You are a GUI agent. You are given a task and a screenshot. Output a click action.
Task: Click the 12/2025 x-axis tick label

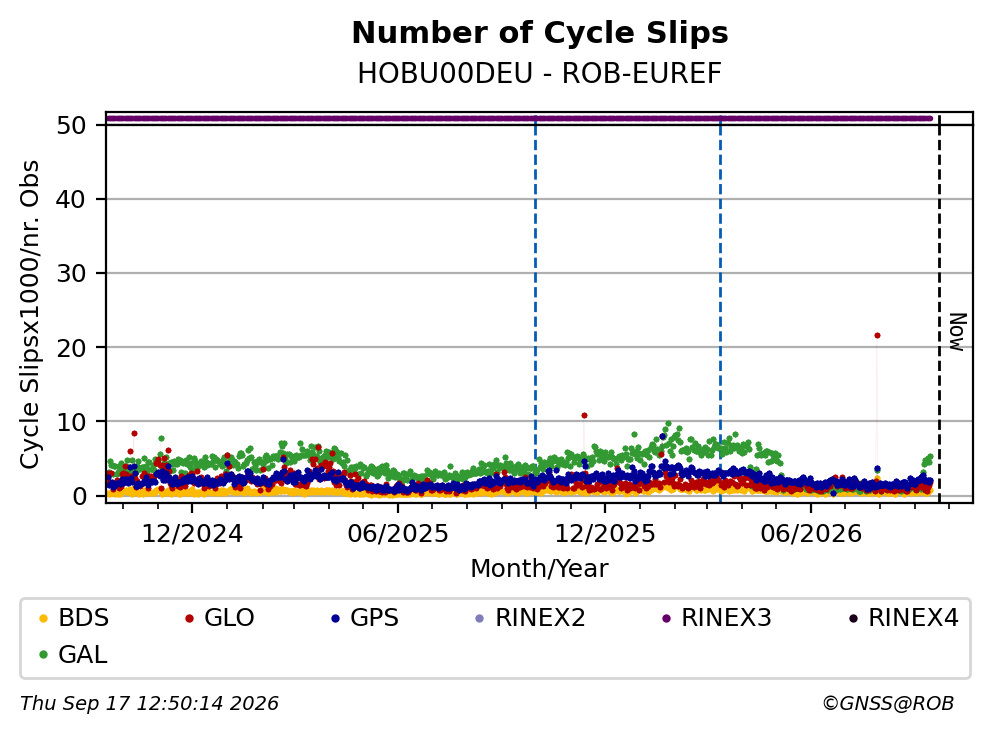[605, 534]
